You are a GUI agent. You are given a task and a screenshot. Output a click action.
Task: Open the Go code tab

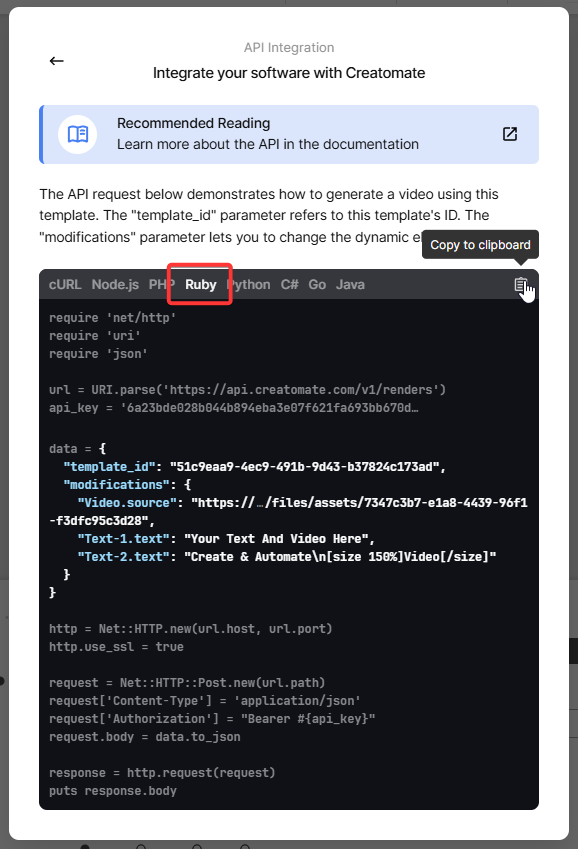pos(317,285)
